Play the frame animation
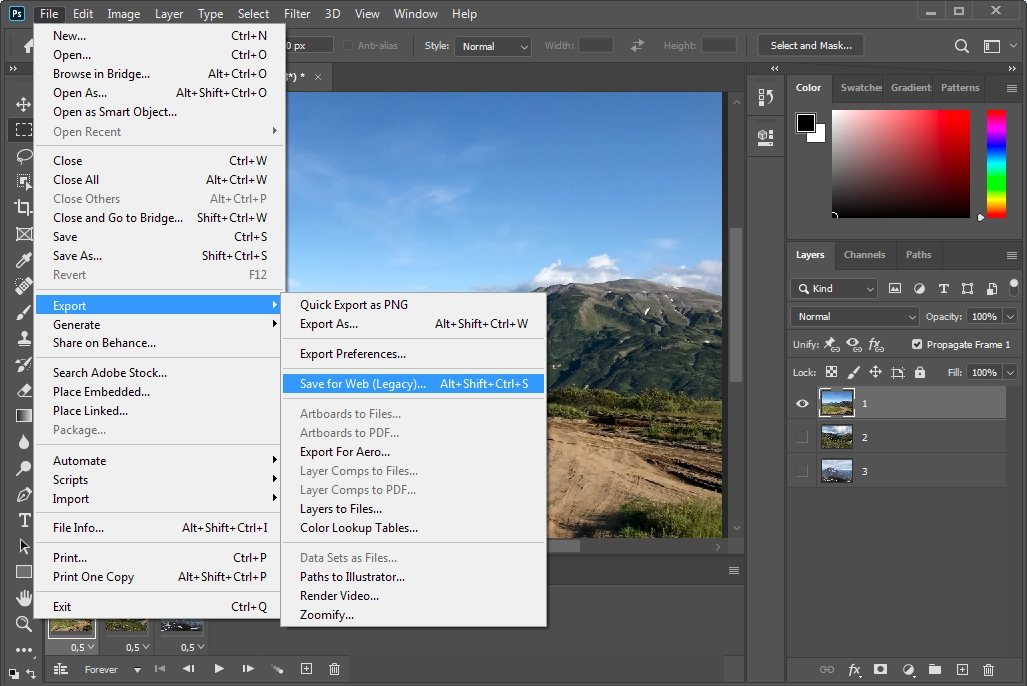 click(219, 670)
